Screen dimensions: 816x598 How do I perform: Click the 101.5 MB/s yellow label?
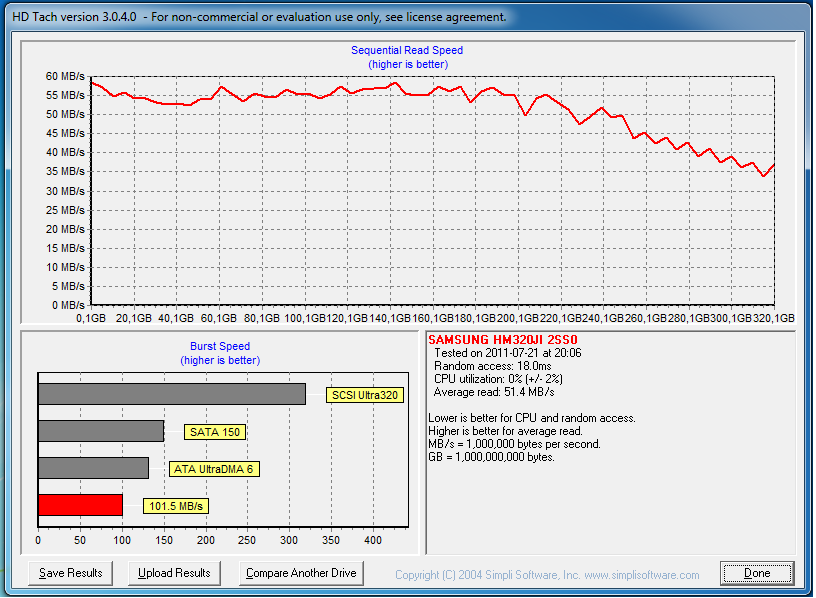click(x=175, y=506)
